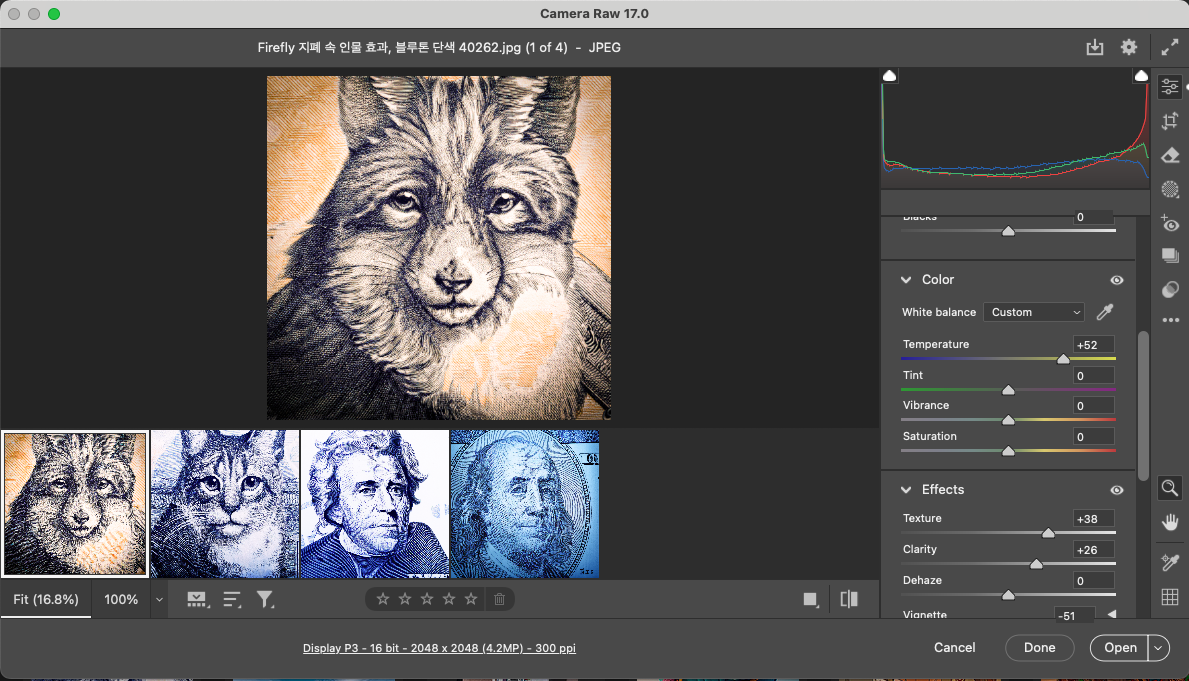Expand the Vignette options triangle
Image resolution: width=1189 pixels, height=681 pixels.
click(x=1112, y=614)
